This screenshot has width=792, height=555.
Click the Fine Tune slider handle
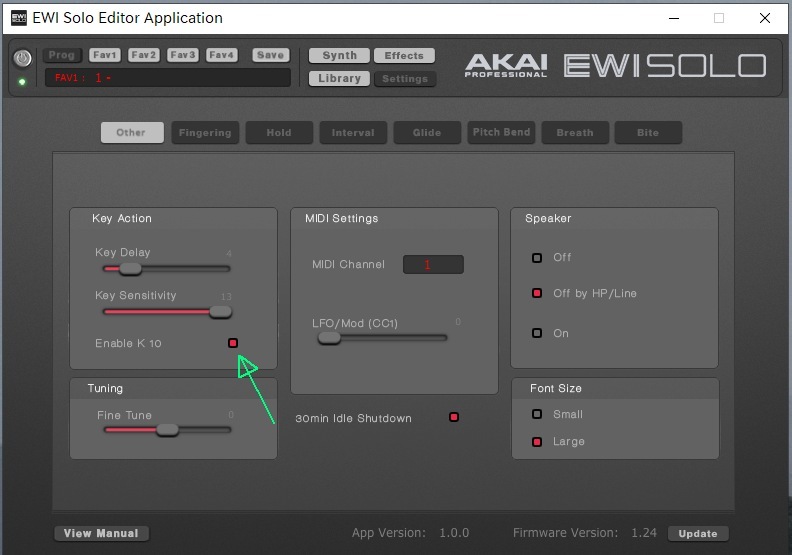point(167,430)
